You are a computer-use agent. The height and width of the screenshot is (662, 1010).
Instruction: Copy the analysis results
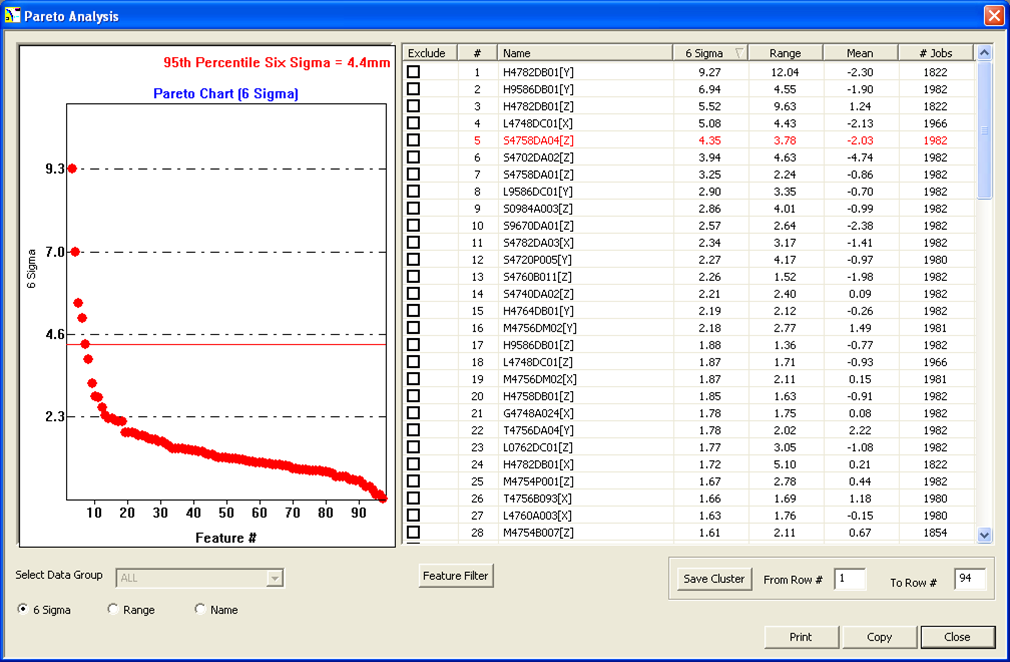coord(878,637)
